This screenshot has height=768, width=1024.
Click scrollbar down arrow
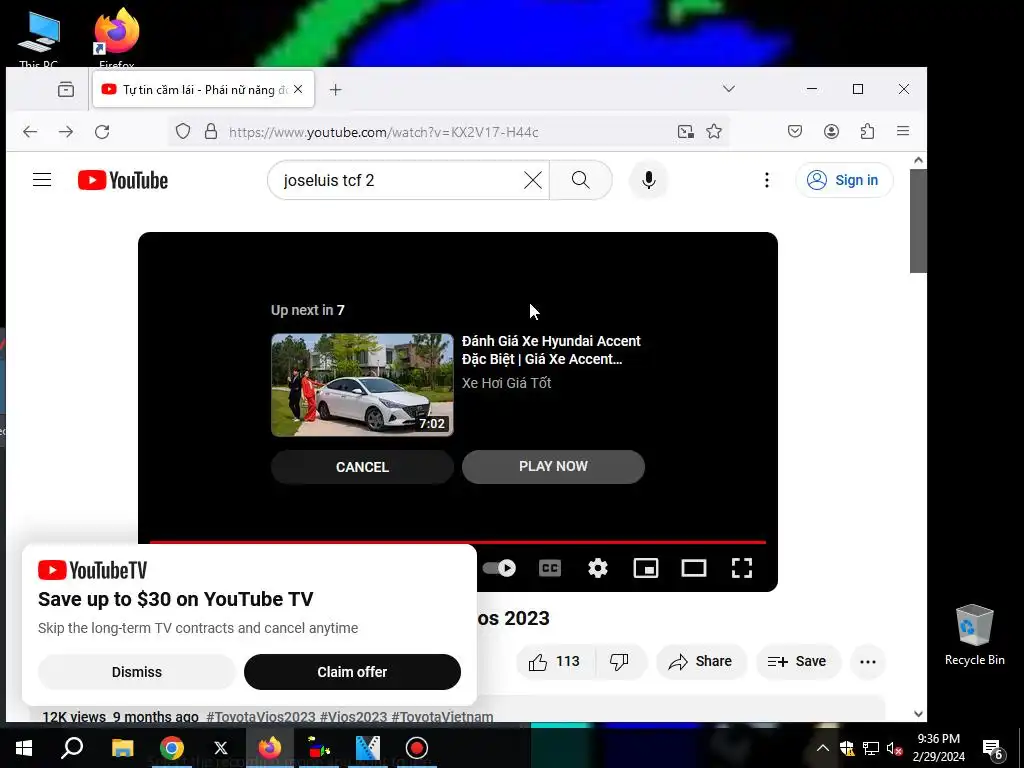(918, 714)
